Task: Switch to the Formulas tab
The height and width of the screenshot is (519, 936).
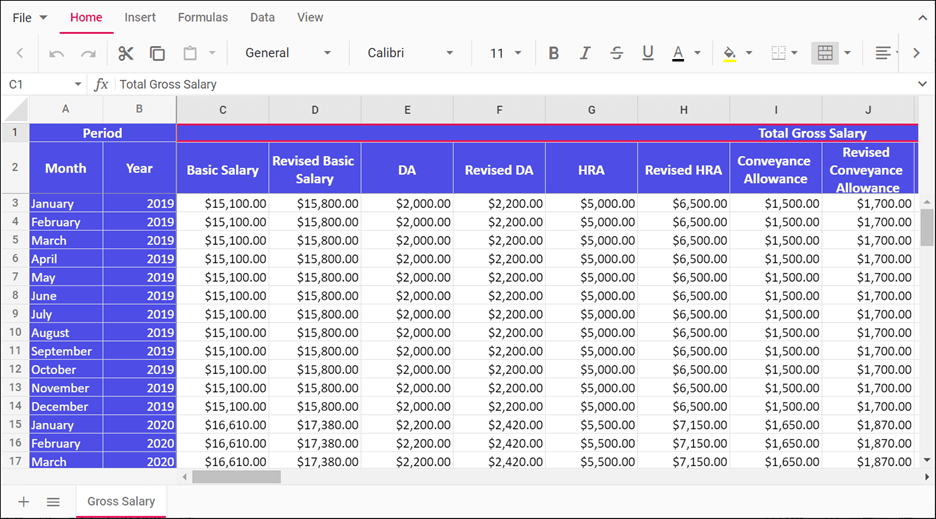Action: (203, 17)
